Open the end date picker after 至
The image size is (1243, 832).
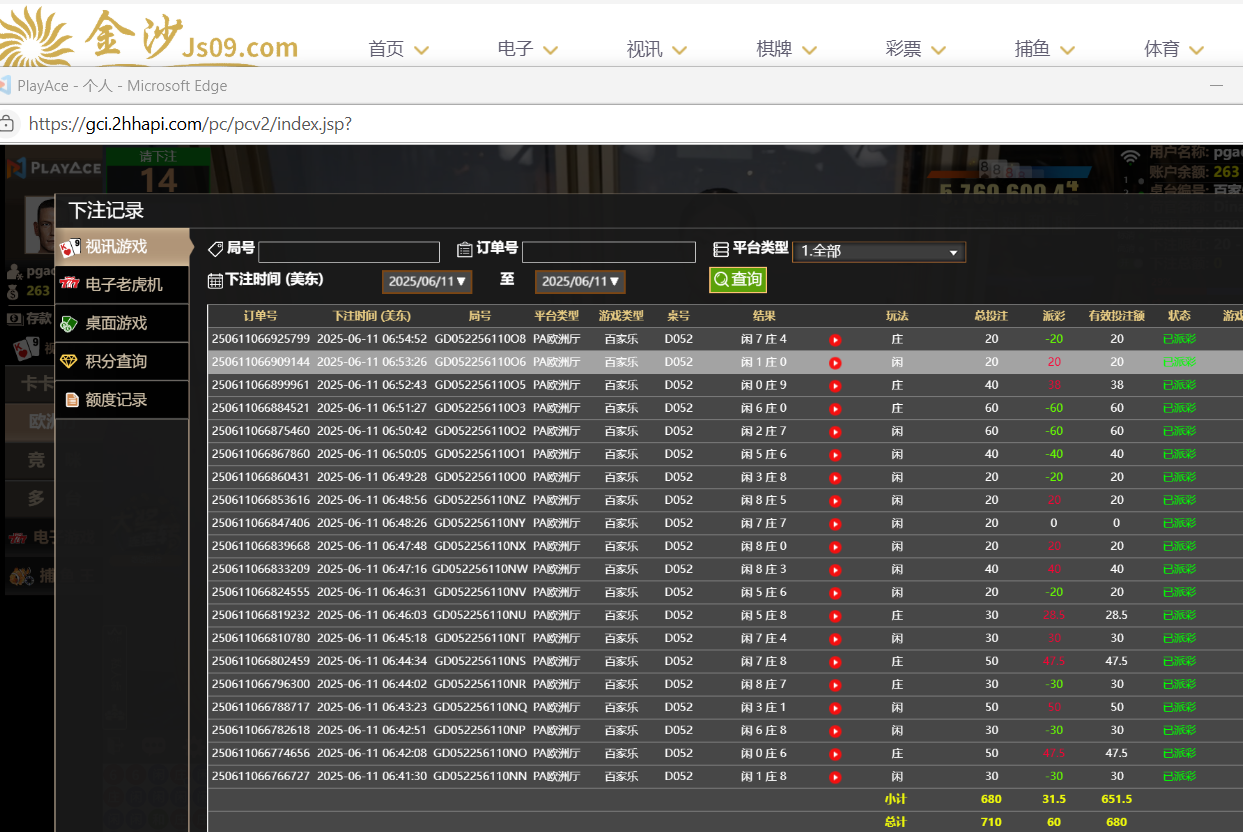tap(580, 282)
